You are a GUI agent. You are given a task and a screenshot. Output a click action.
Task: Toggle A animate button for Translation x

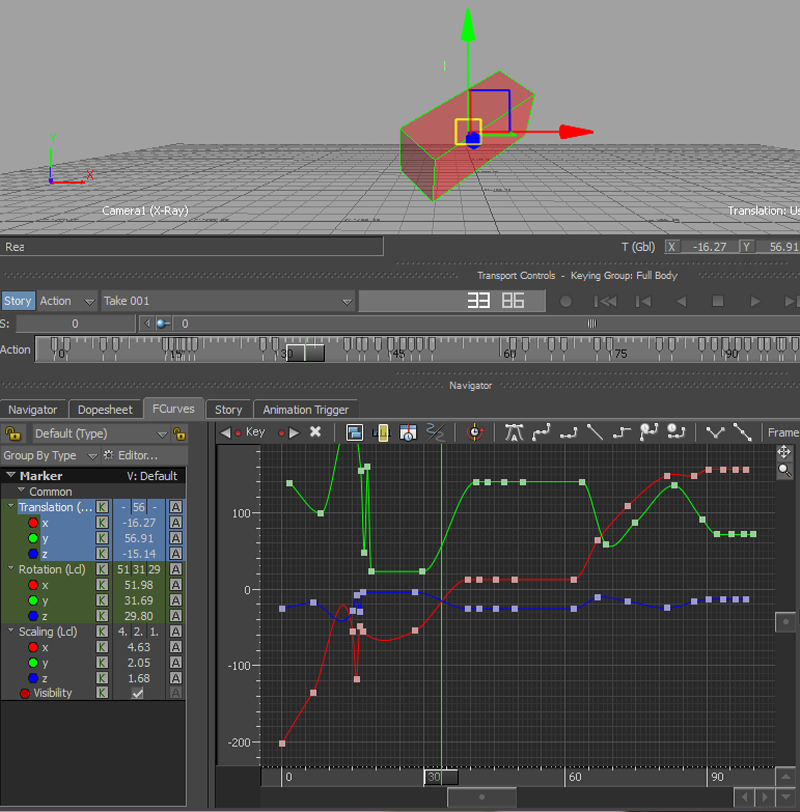(176, 523)
